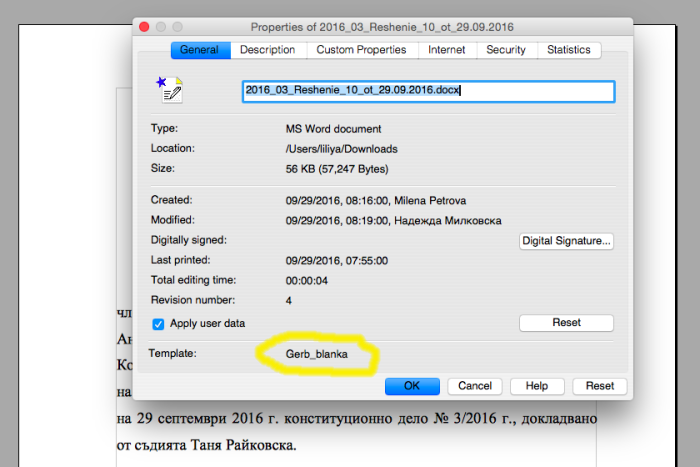This screenshot has height=467, width=700.
Task: Open the Custom Properties tab
Action: tap(361, 50)
